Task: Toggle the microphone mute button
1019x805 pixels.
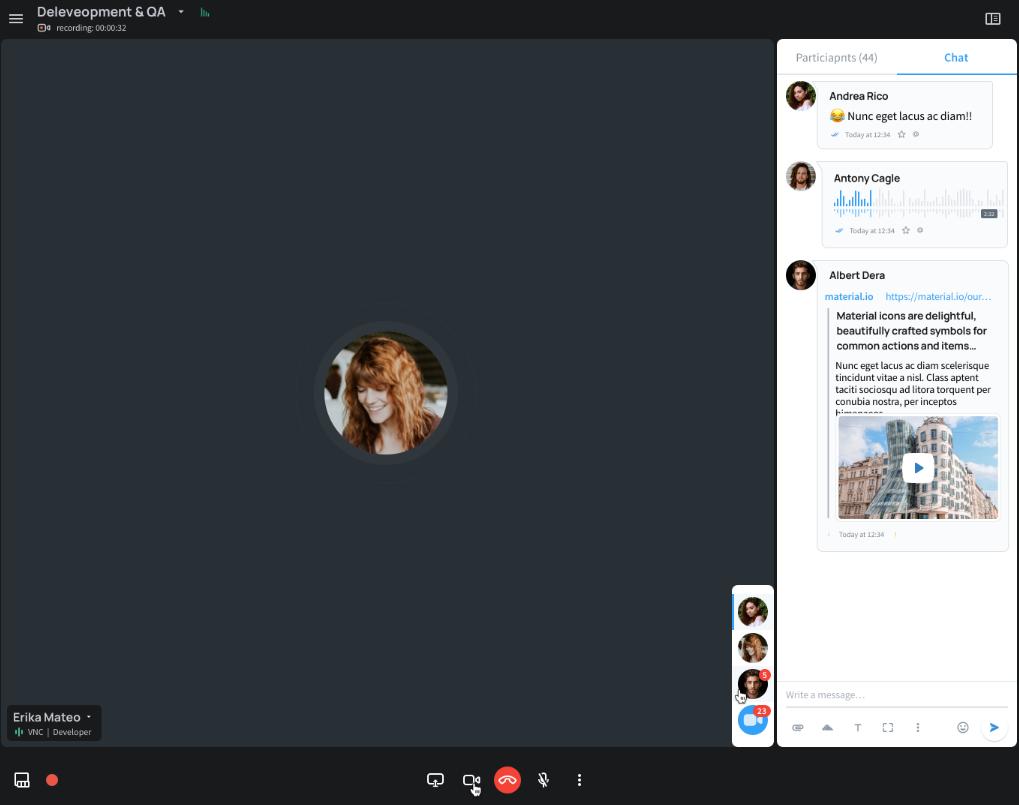Action: tap(543, 780)
